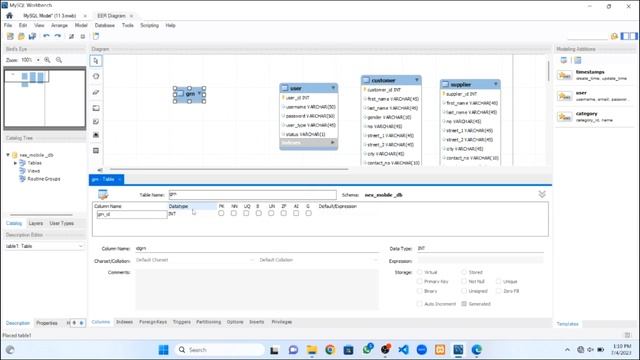
Task: Switch to the EER Diagram tab
Action: click(x=111, y=16)
